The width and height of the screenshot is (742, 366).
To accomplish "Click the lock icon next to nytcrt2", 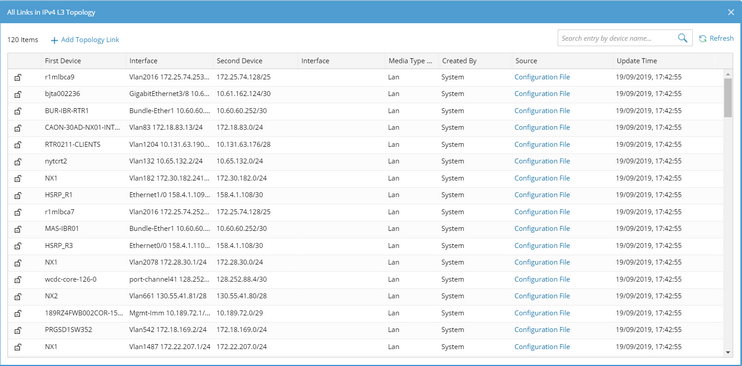I will [x=18, y=161].
